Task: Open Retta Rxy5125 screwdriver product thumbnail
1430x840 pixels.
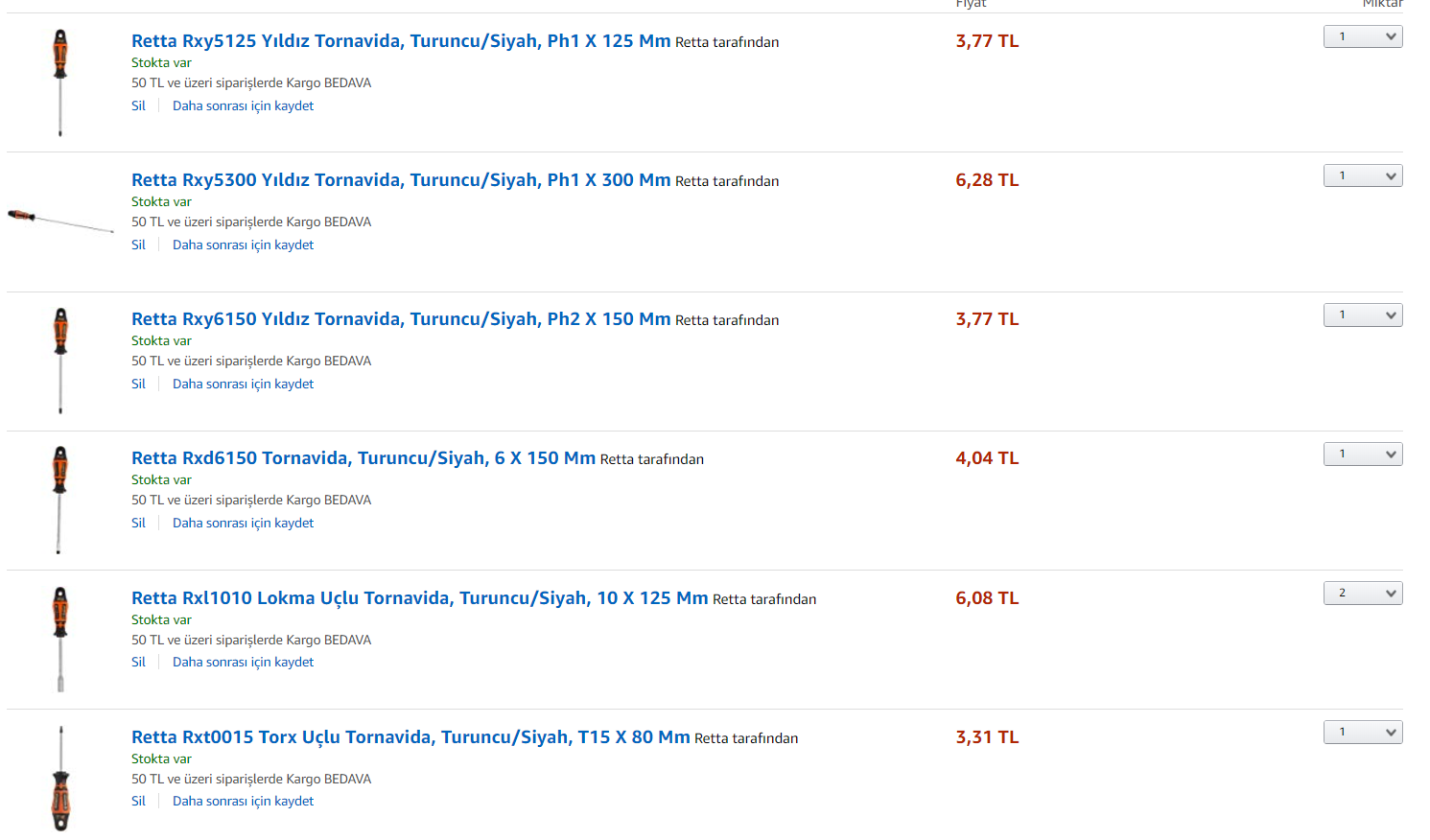Action: click(x=60, y=82)
